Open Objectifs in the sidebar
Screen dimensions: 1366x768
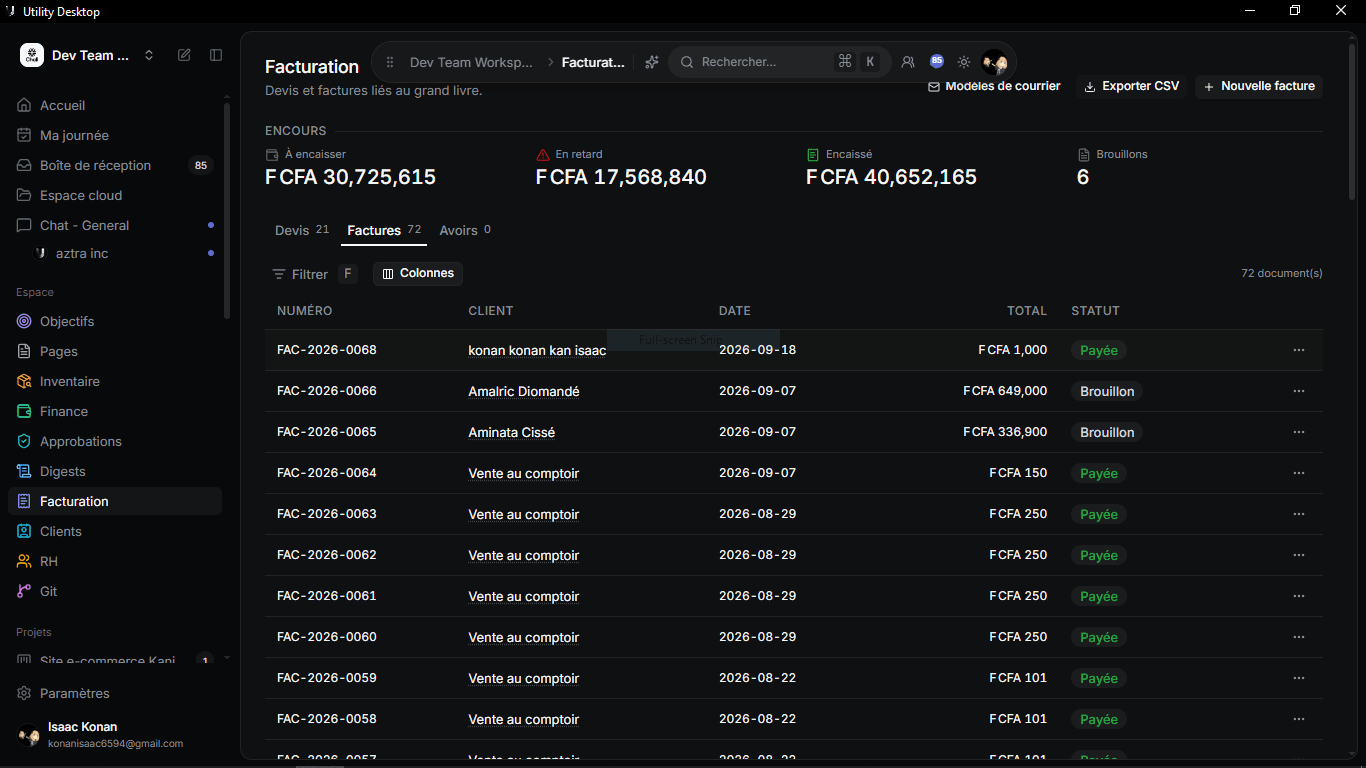point(115,321)
